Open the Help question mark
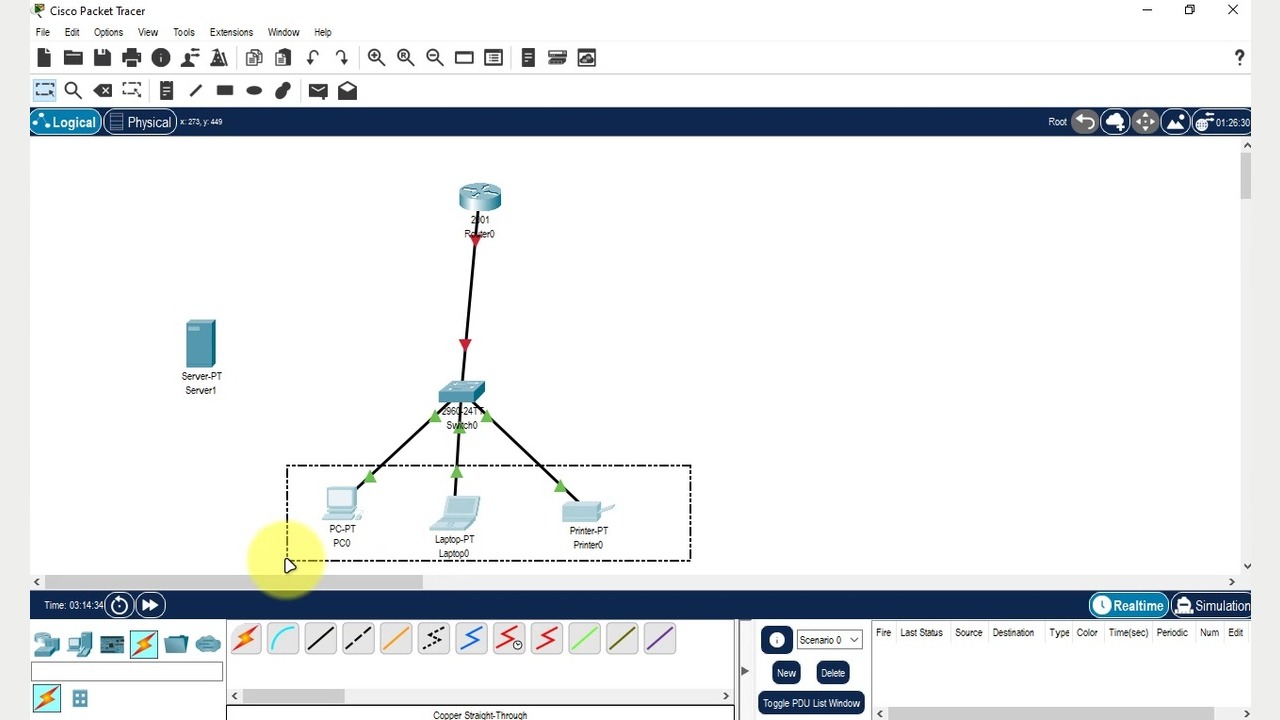Image resolution: width=1280 pixels, height=720 pixels. [x=1240, y=58]
